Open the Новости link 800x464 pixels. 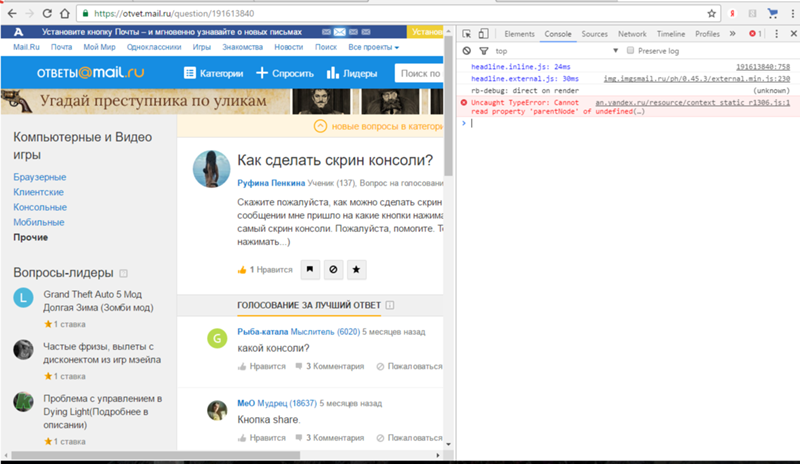point(288,47)
